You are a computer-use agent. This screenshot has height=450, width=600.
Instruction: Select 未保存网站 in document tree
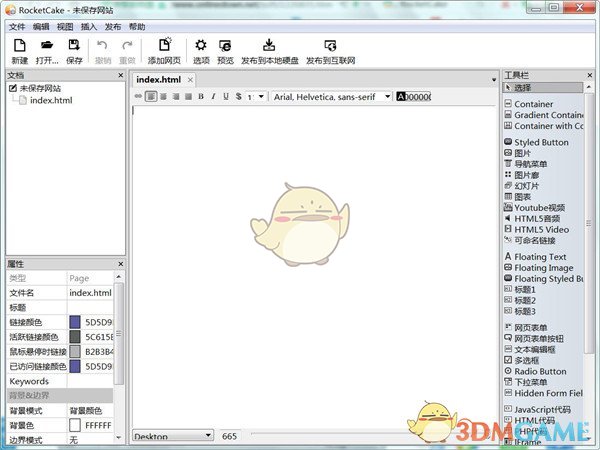click(x=40, y=88)
